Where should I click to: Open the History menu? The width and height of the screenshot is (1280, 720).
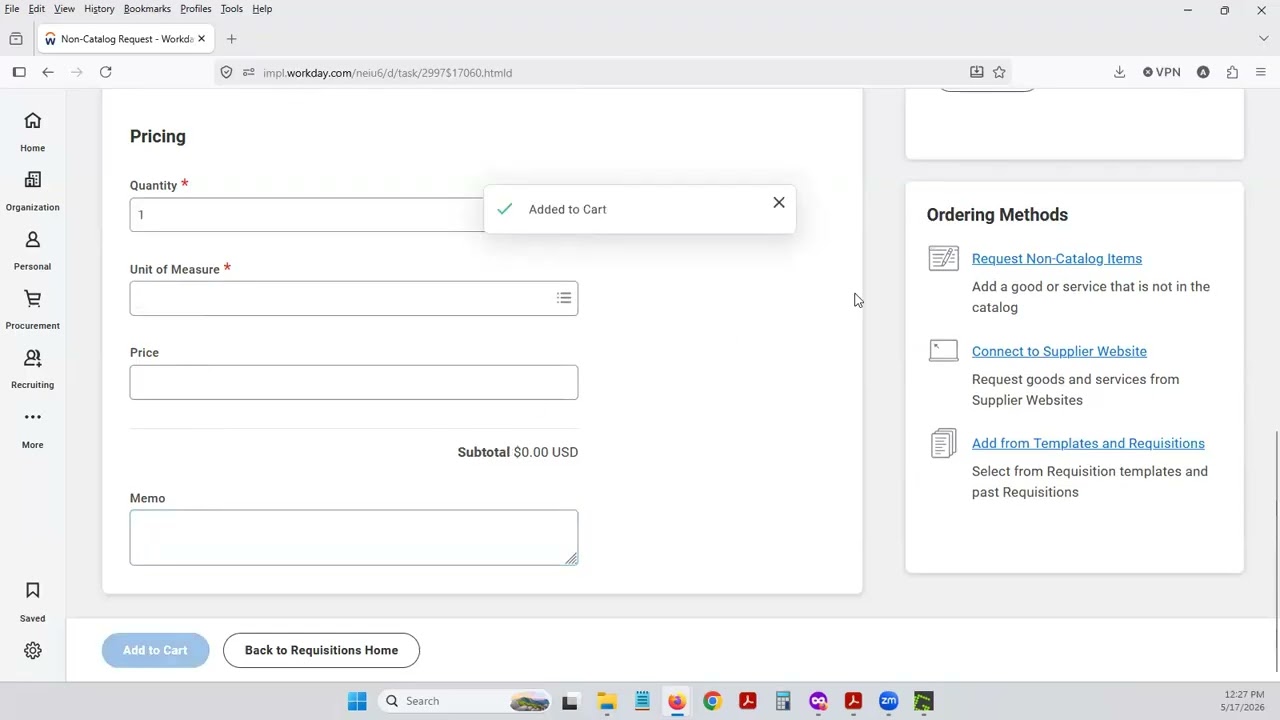[x=99, y=9]
